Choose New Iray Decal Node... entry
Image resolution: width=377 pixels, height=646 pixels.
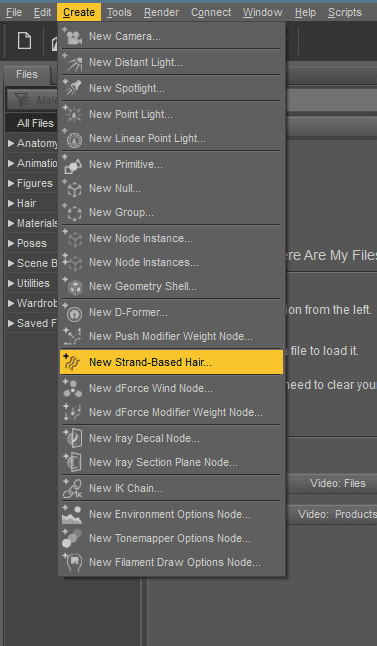[171, 438]
